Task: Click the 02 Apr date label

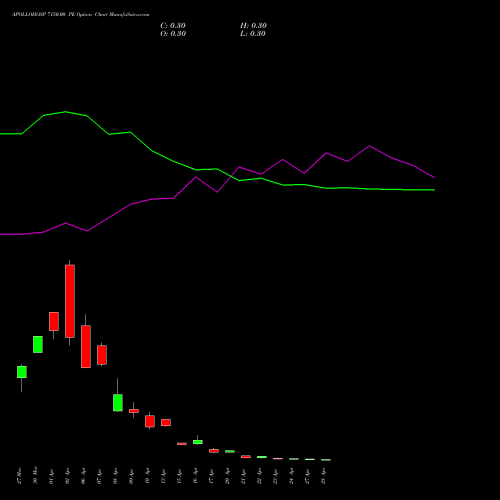Action: pyautogui.click(x=67, y=476)
